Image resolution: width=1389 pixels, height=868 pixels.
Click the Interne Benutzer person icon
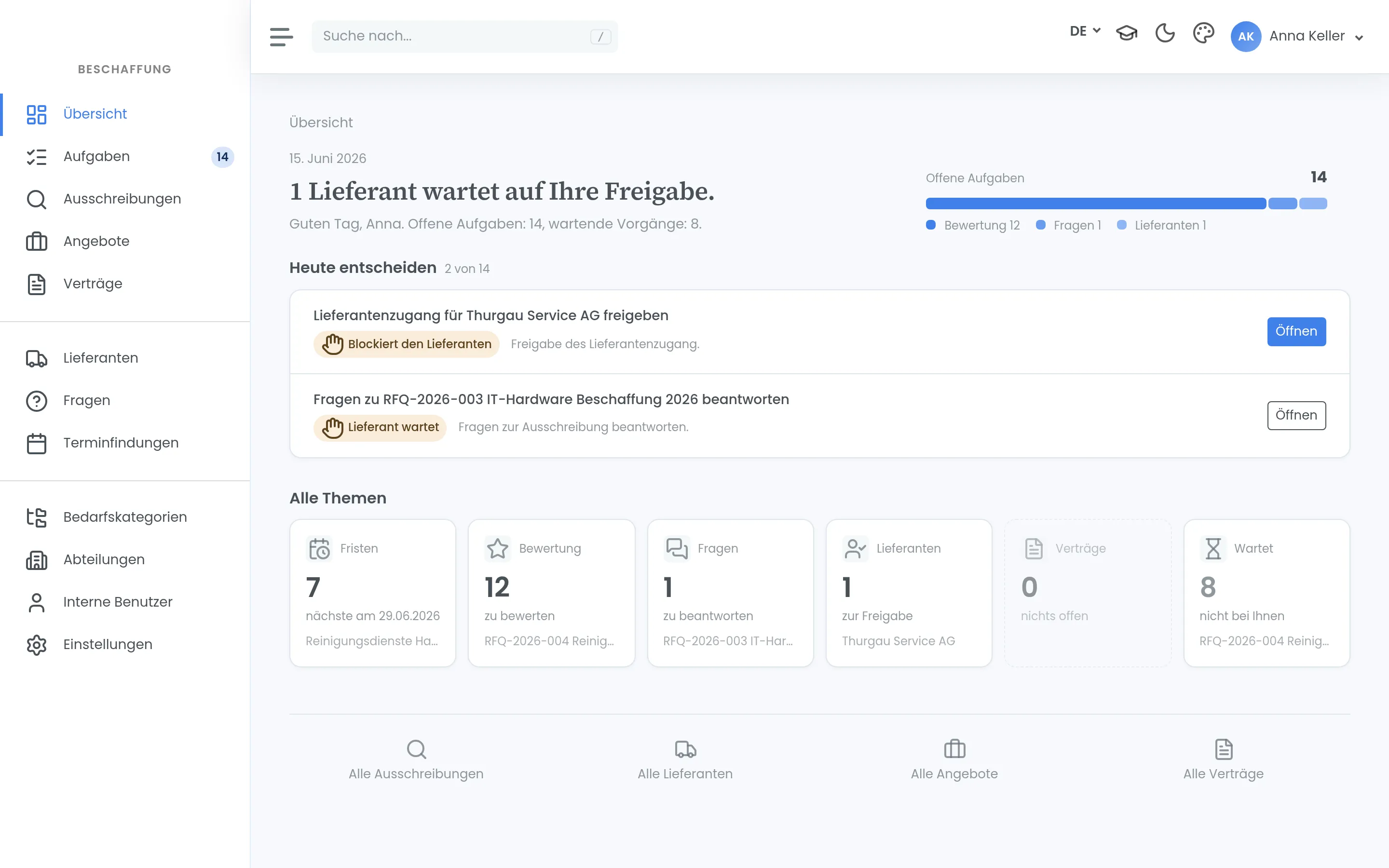pos(37,602)
